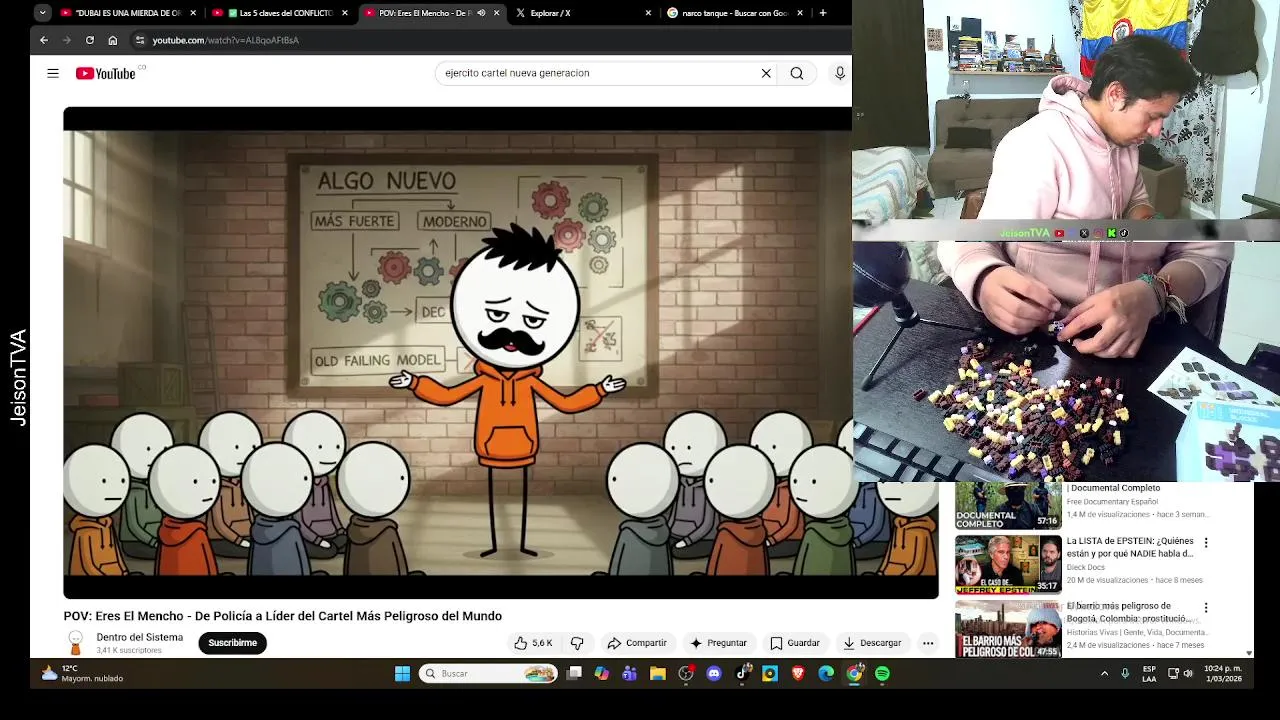The image size is (1280, 720).
Task: Open a new browser tab
Action: point(823,13)
